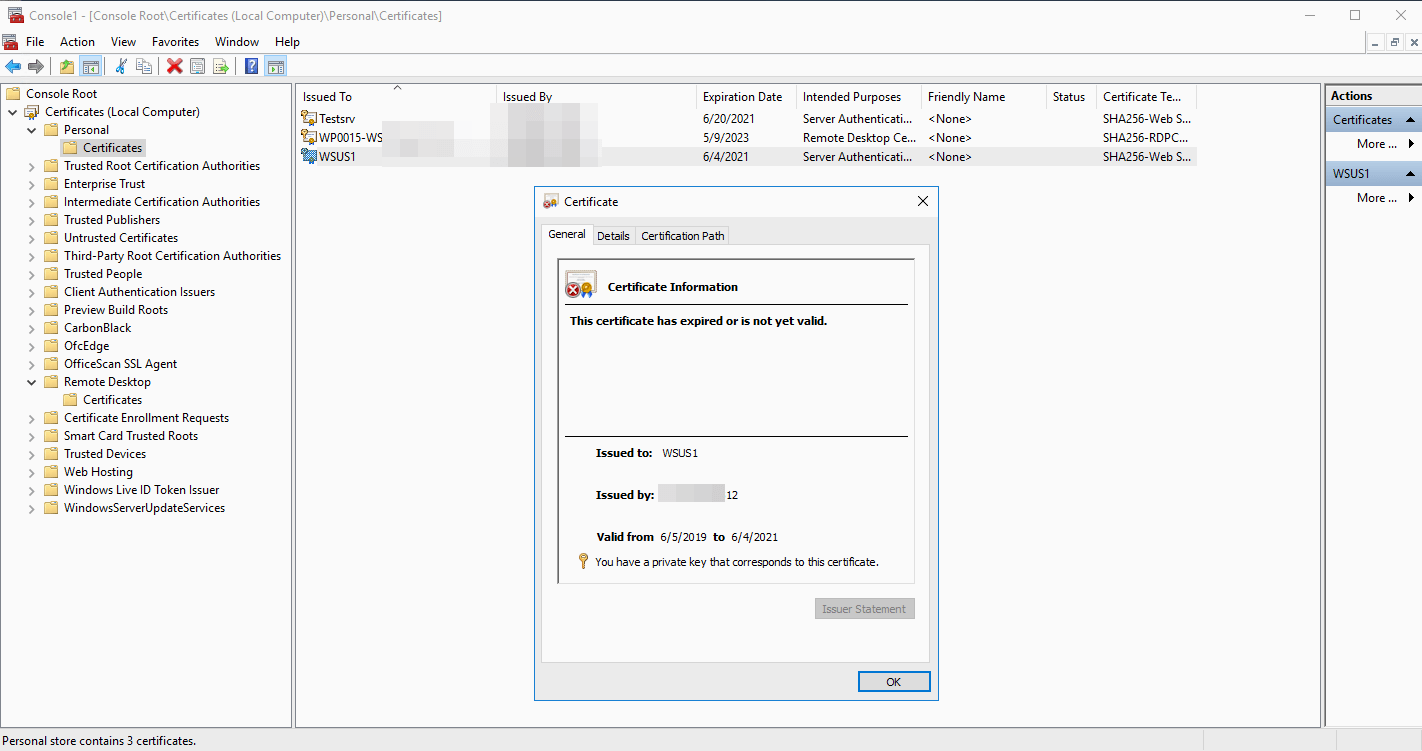Collapse the Remote Desktop tree node
This screenshot has height=751, width=1422.
pos(32,382)
